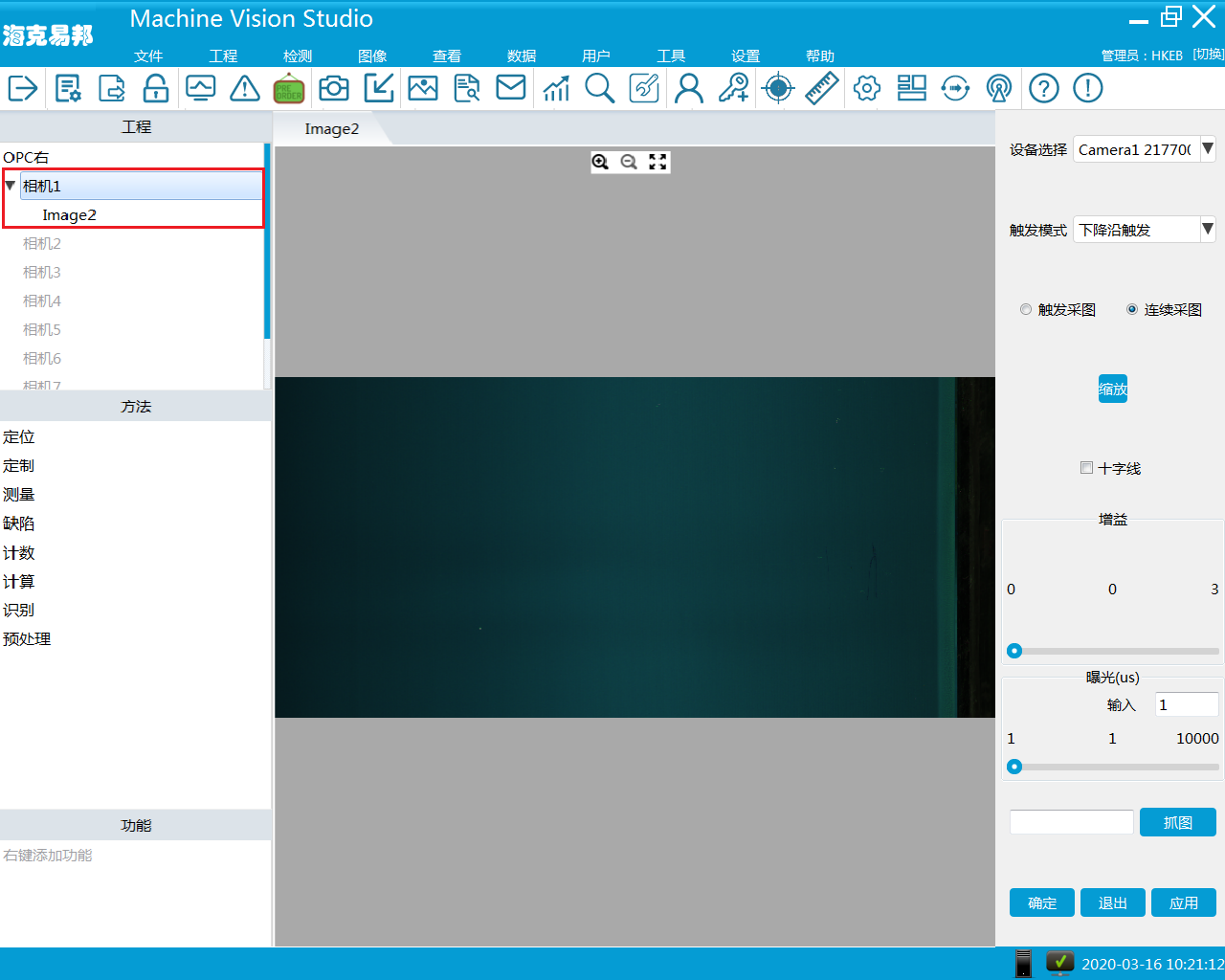
Task: Click the 曝光 exposure slider handle
Action: (1014, 767)
